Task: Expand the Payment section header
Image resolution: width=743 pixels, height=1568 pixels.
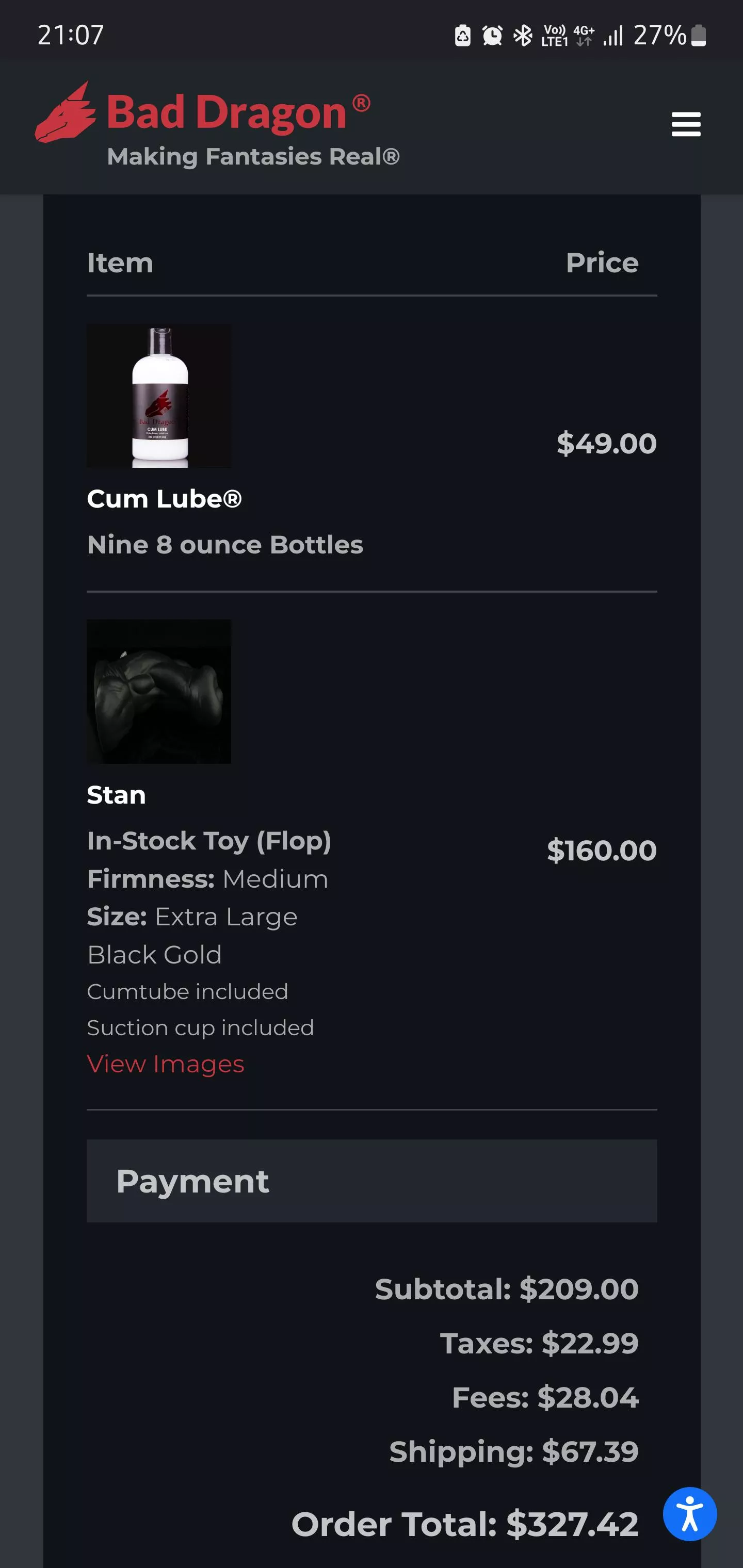Action: pyautogui.click(x=372, y=1181)
